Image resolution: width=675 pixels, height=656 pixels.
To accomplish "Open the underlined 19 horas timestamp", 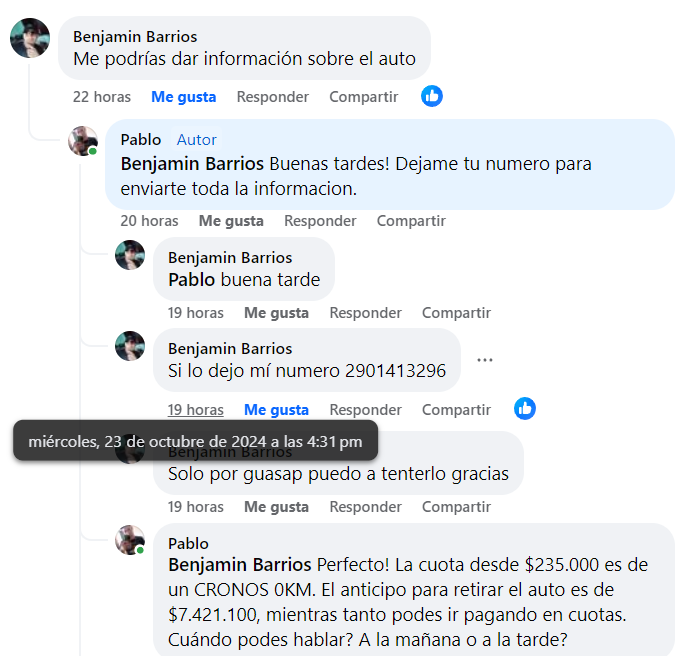I will [x=195, y=410].
